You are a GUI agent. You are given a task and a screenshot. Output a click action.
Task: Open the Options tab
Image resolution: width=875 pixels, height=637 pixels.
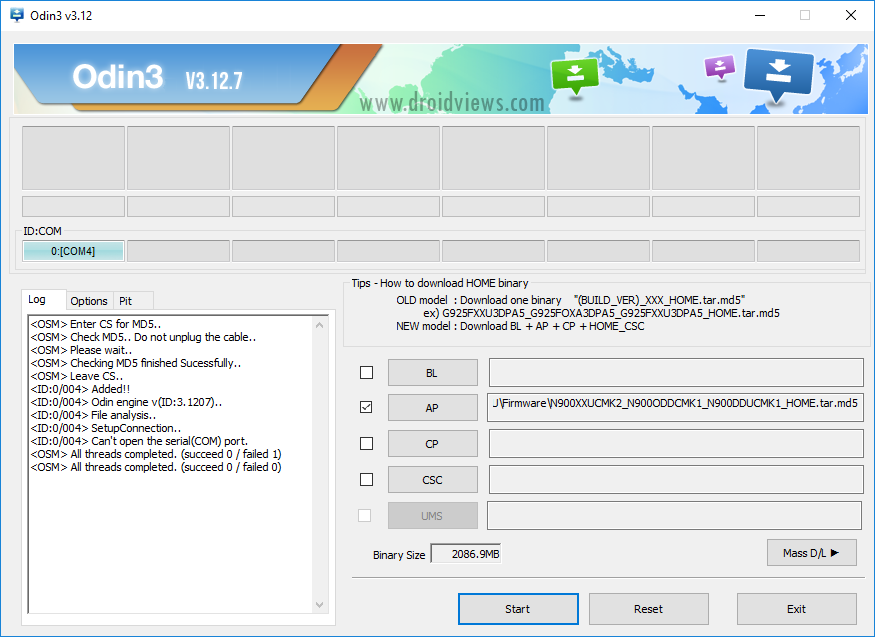[89, 301]
